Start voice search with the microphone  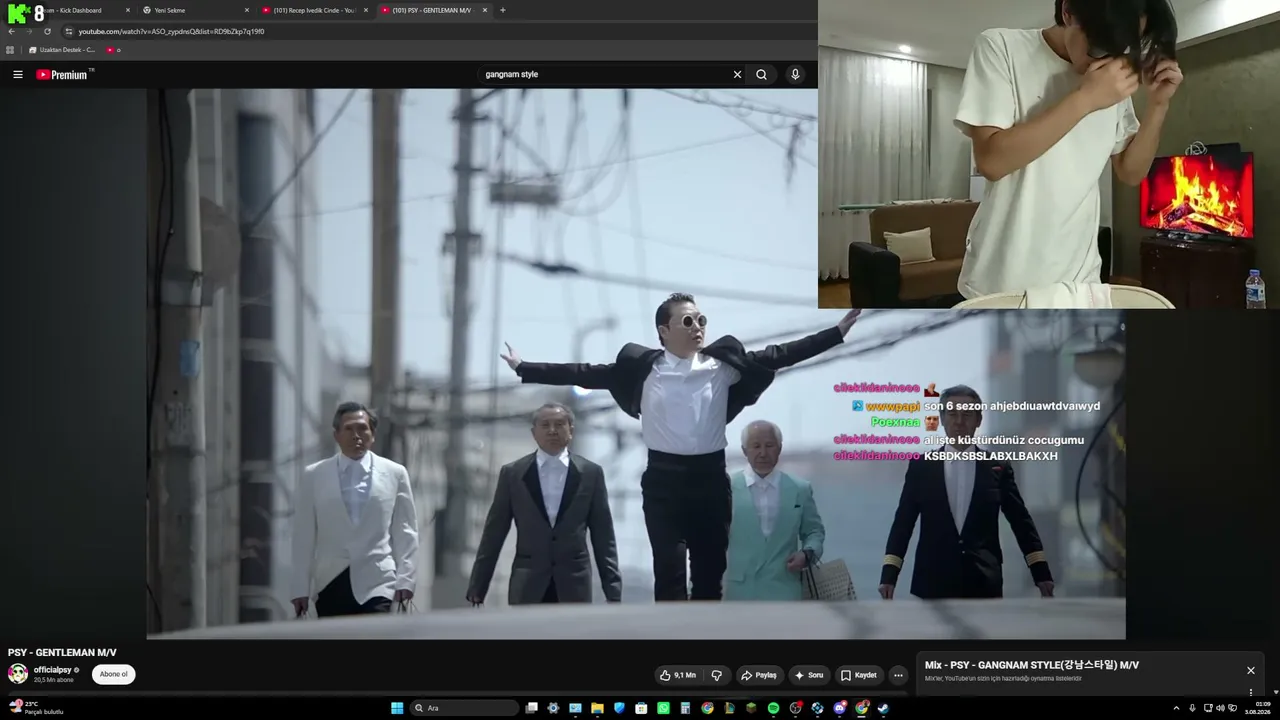coord(795,74)
